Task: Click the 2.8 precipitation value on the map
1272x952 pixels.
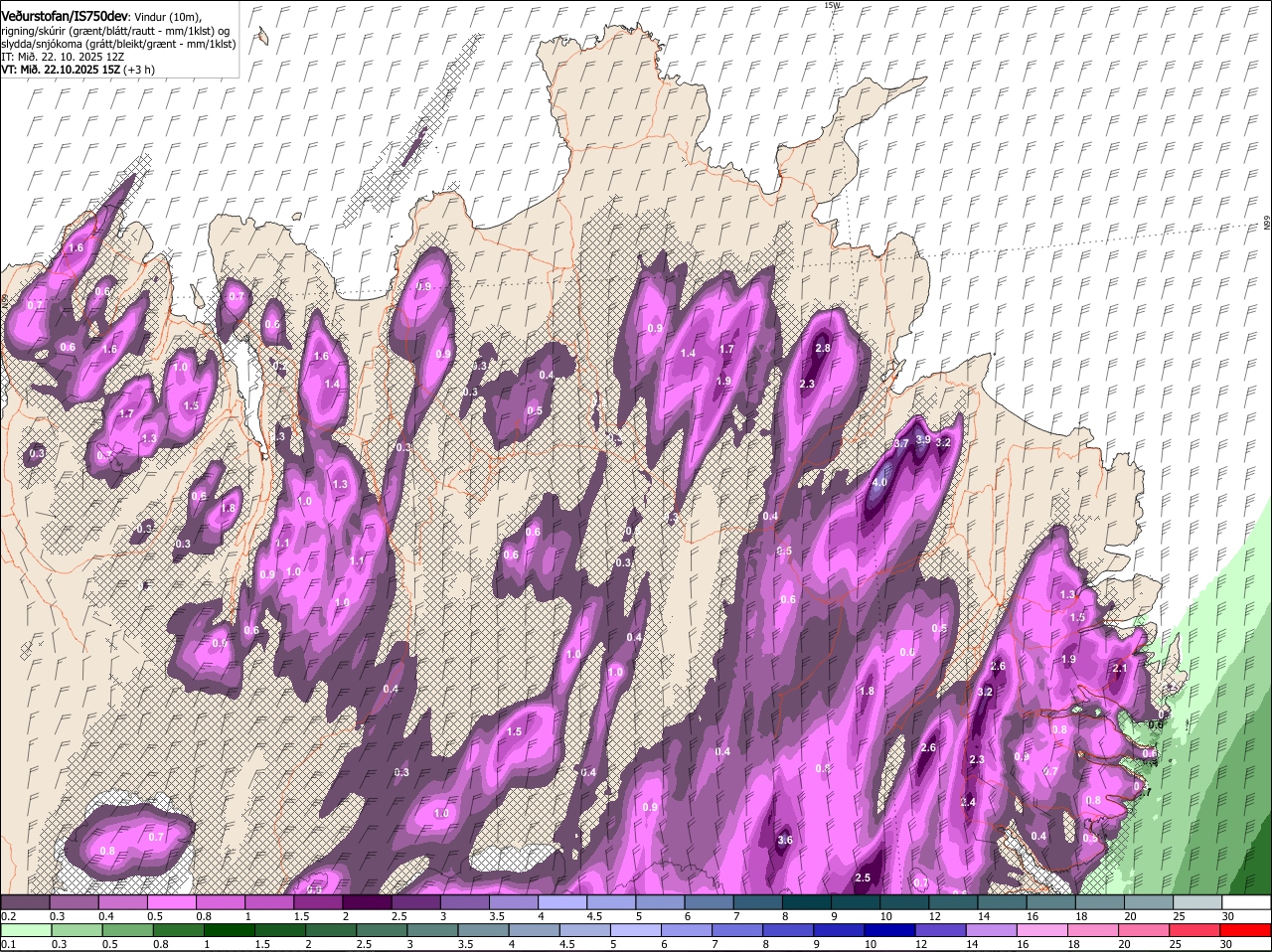Action: pyautogui.click(x=823, y=349)
